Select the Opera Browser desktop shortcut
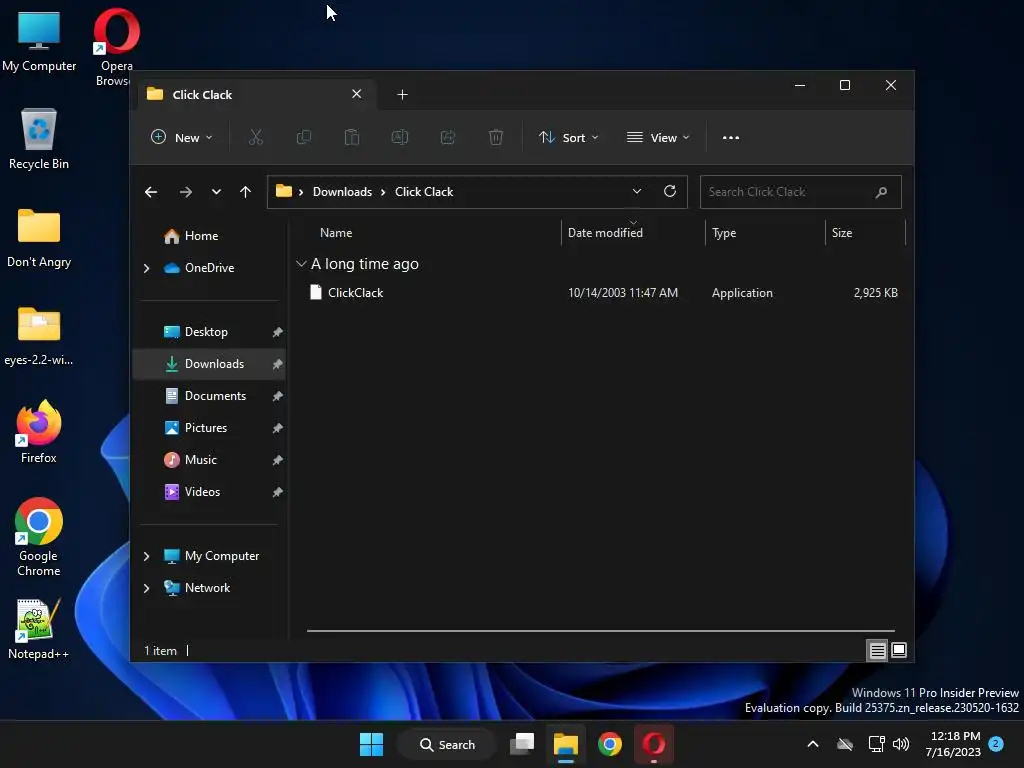The width and height of the screenshot is (1024, 768). [x=114, y=47]
